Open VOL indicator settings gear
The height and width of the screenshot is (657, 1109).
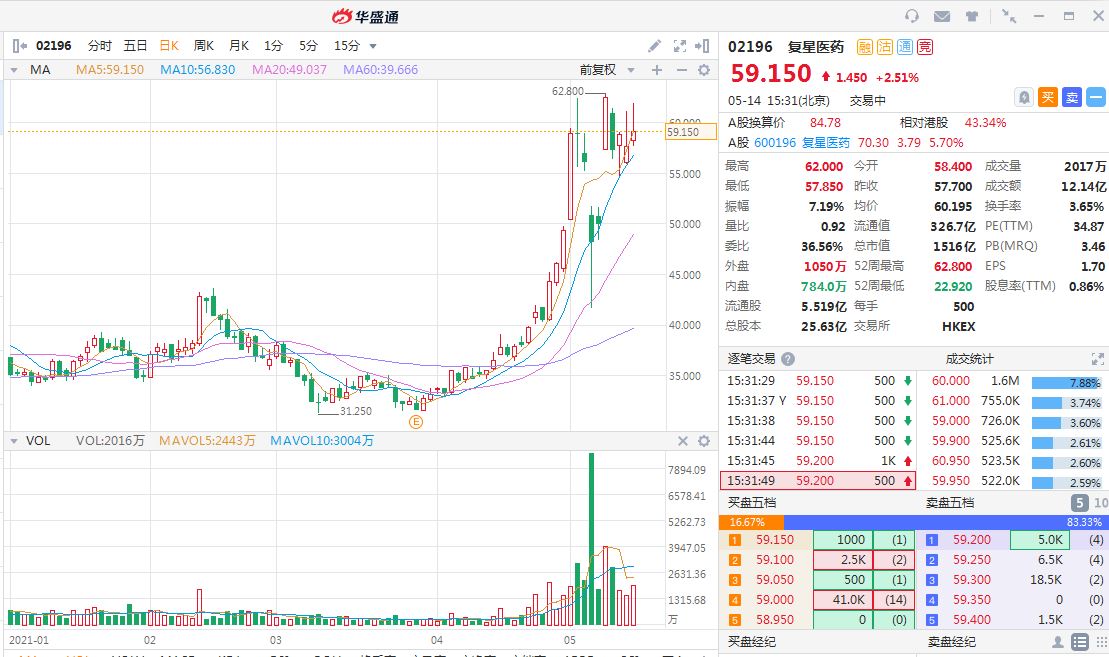(x=704, y=441)
